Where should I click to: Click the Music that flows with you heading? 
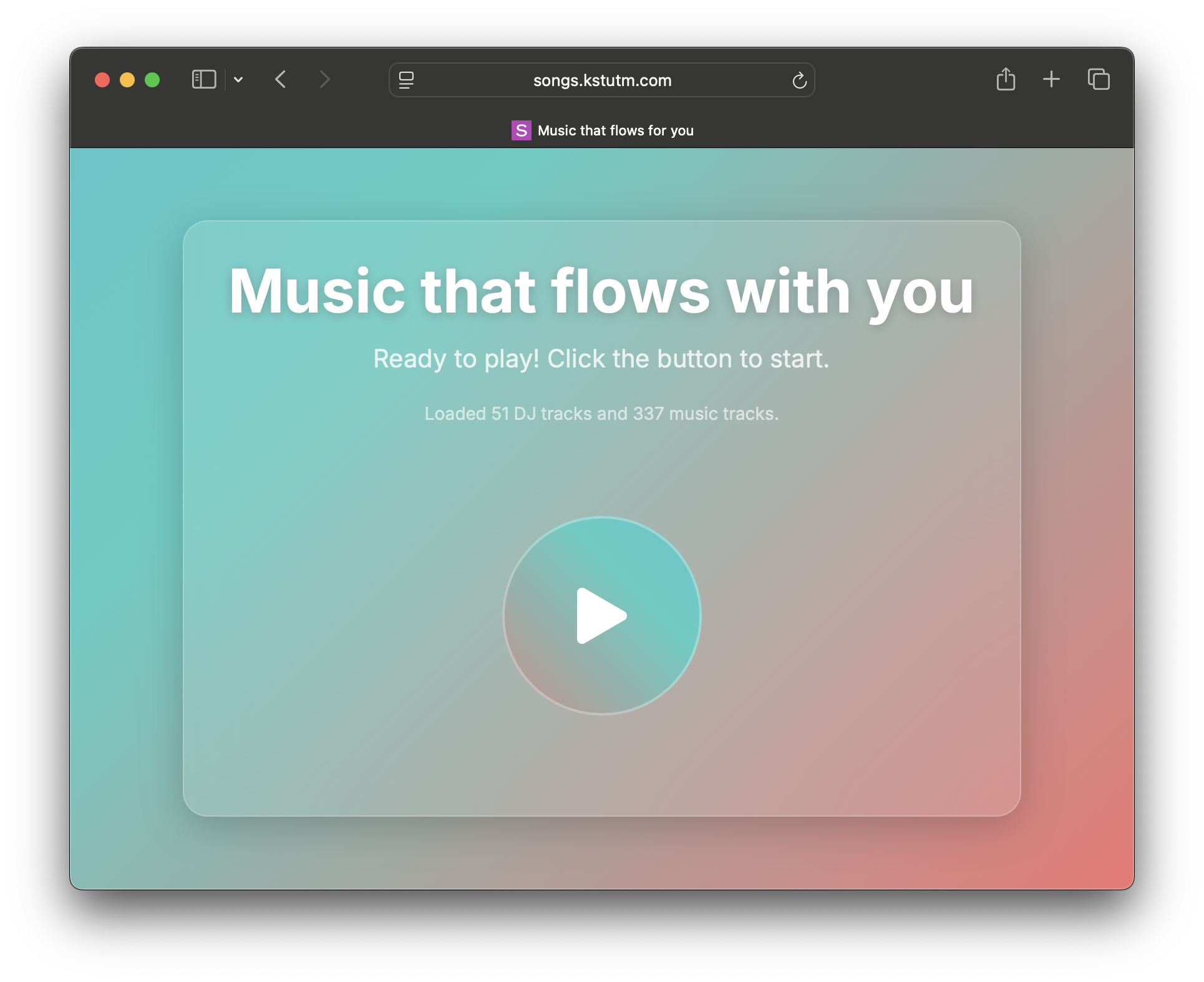pos(601,291)
